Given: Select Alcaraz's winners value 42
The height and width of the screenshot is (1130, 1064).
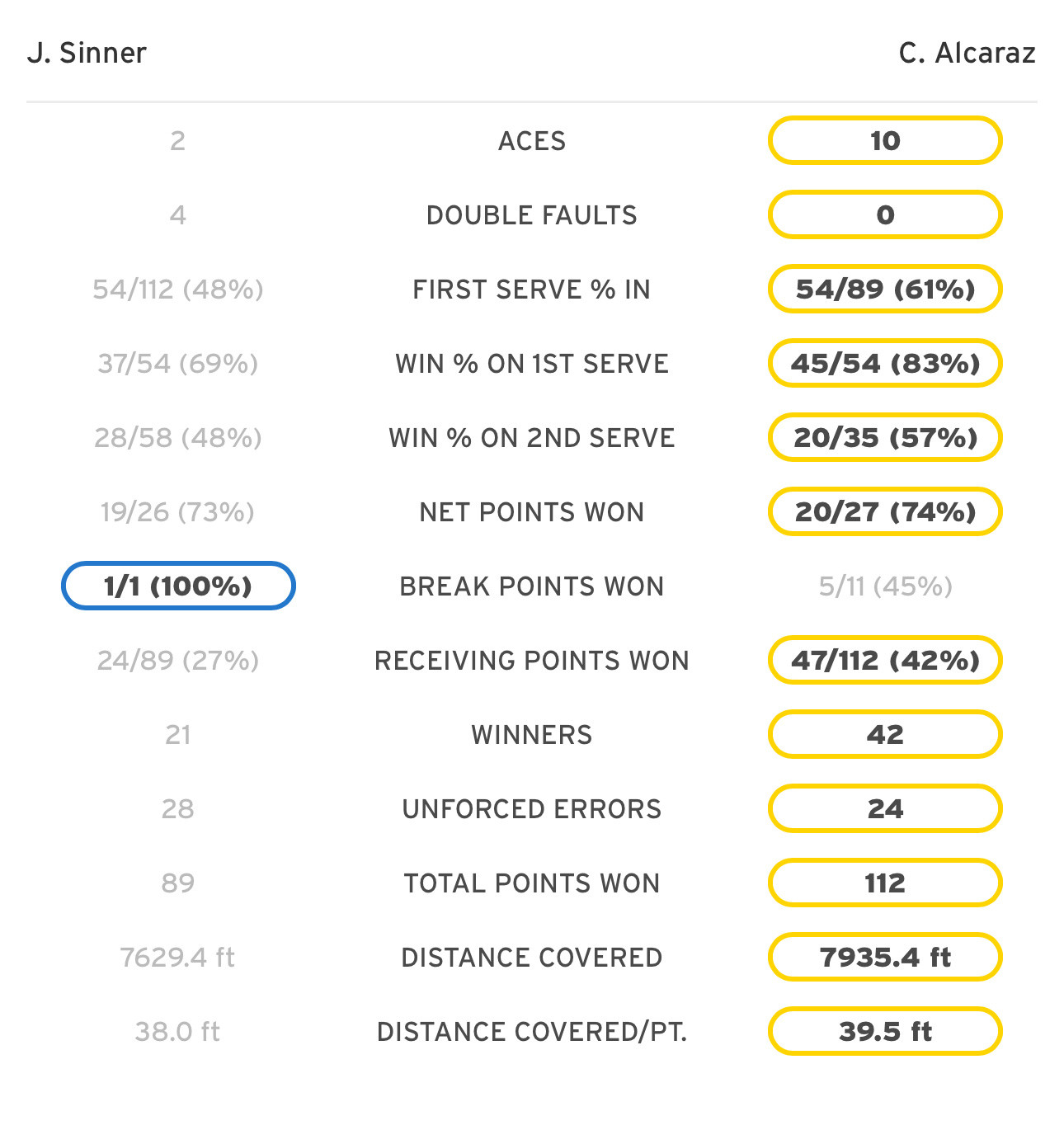Looking at the screenshot, I should (885, 734).
